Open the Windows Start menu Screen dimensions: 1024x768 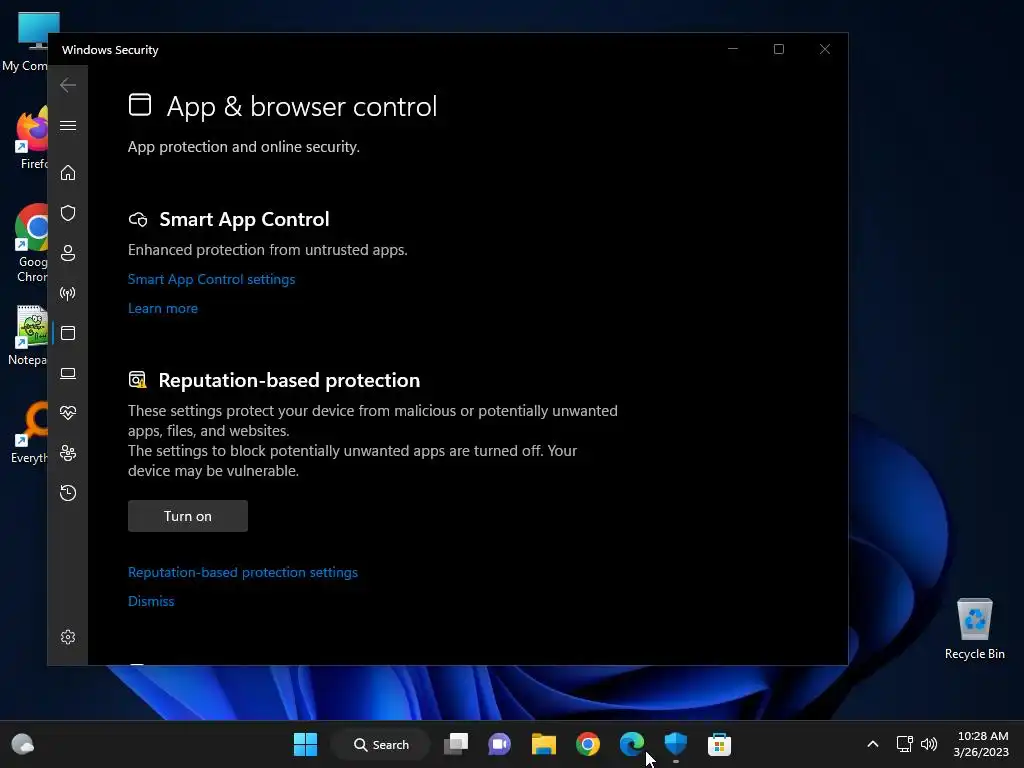tap(305, 744)
